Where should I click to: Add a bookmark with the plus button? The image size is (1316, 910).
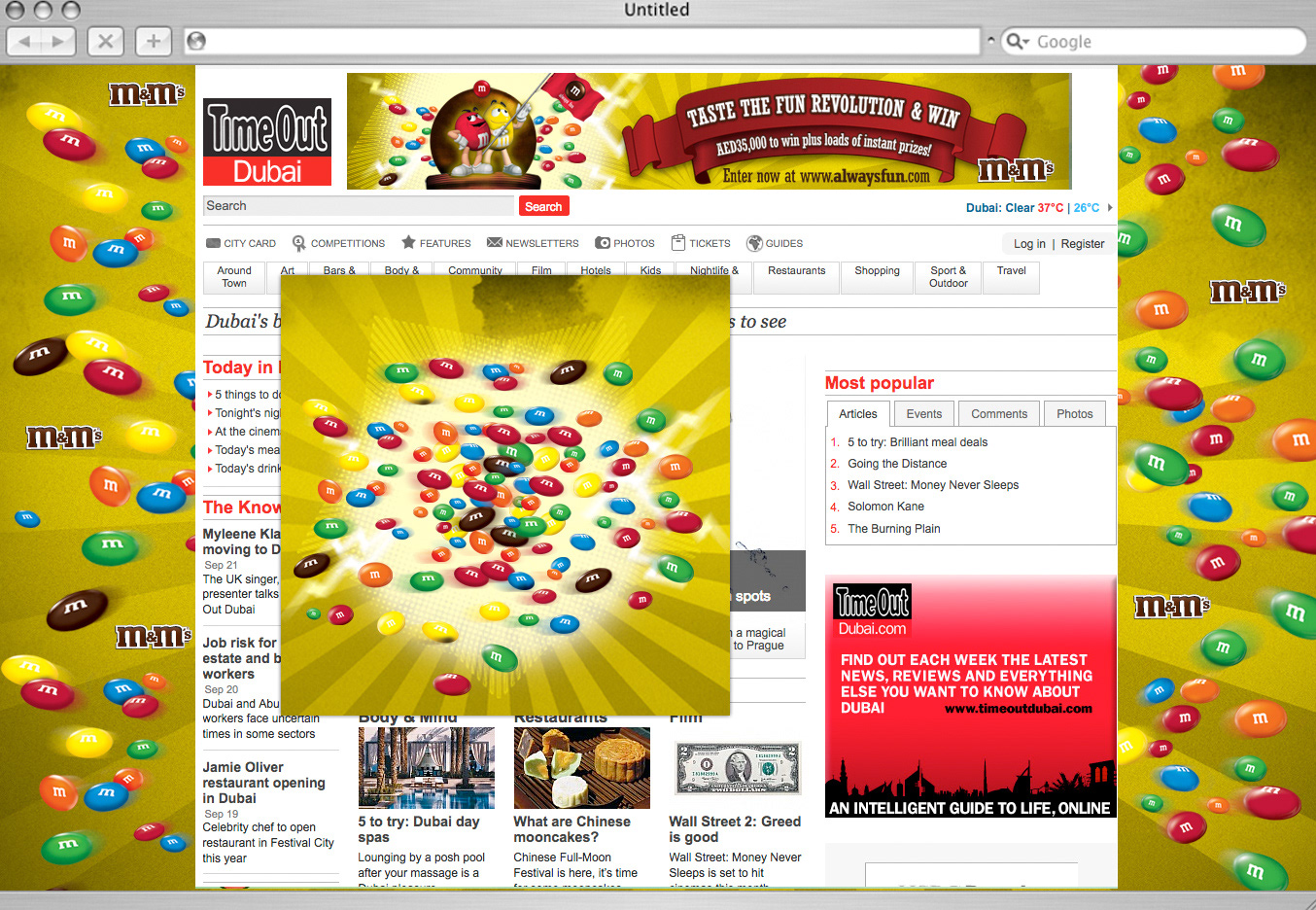pyautogui.click(x=153, y=41)
